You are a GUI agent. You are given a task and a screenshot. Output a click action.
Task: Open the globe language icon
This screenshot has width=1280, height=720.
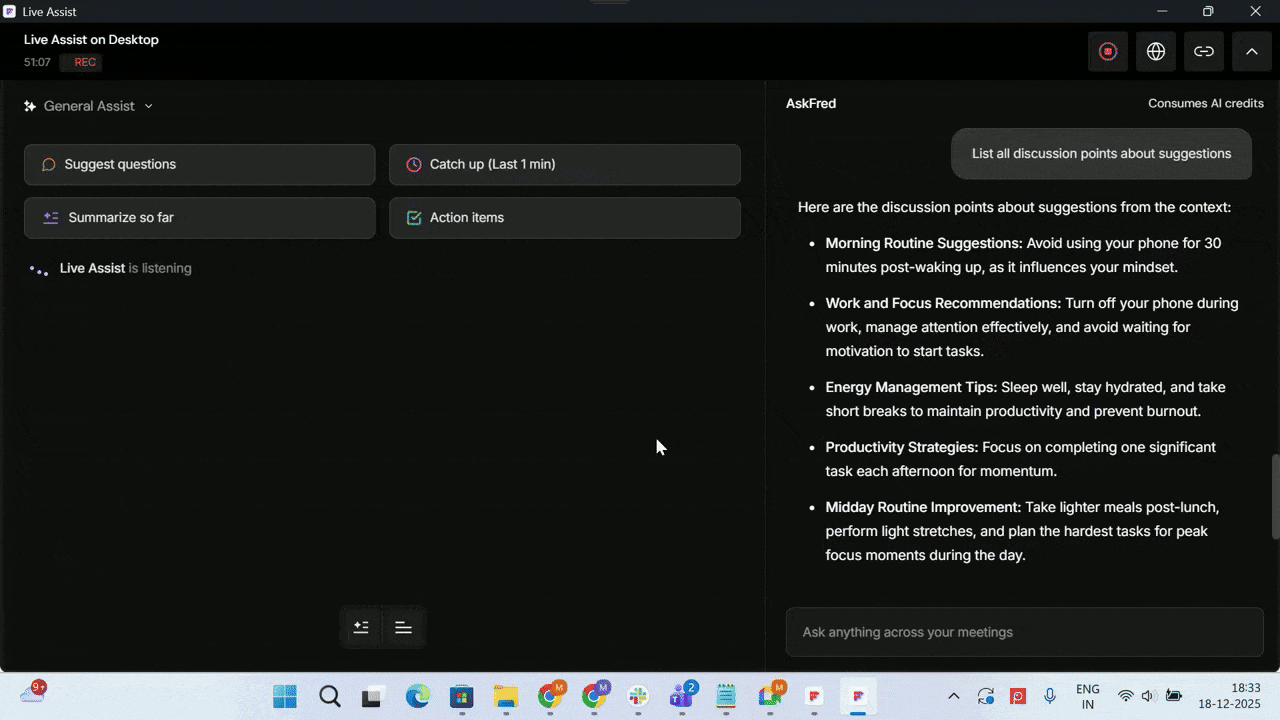pos(1156,51)
